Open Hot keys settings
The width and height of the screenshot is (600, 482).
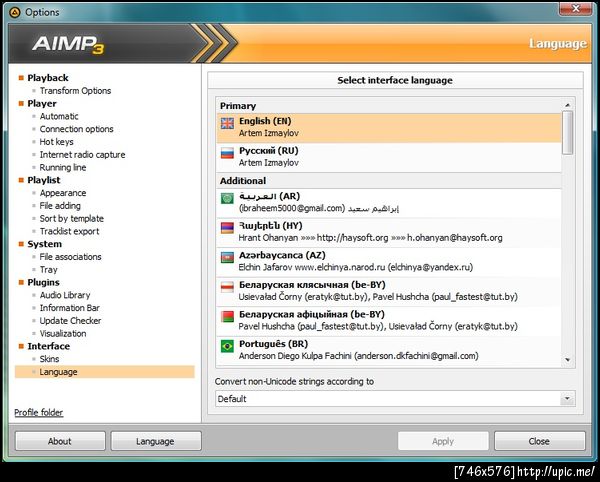56,142
